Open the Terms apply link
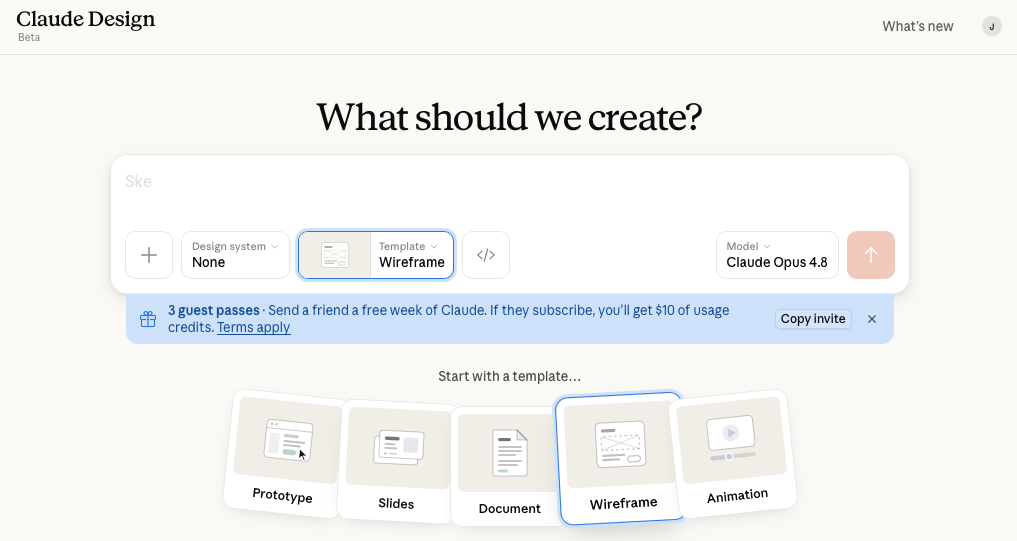The height and width of the screenshot is (541, 1017). (x=254, y=328)
